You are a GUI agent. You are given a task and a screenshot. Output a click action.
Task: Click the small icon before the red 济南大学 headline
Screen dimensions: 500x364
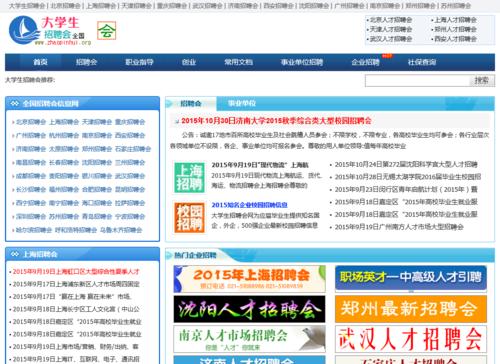177,121
